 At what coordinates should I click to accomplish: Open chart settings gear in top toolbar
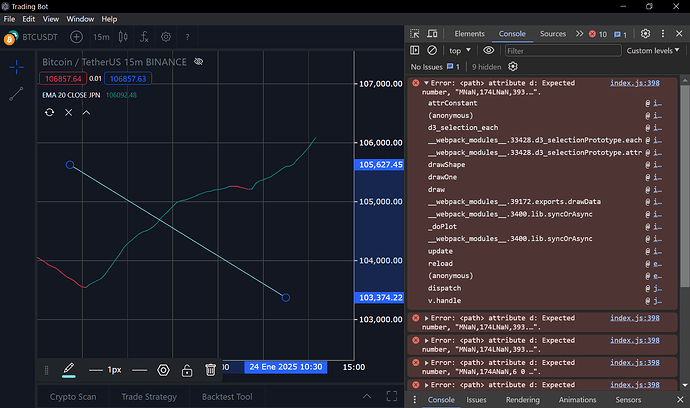(x=166, y=37)
